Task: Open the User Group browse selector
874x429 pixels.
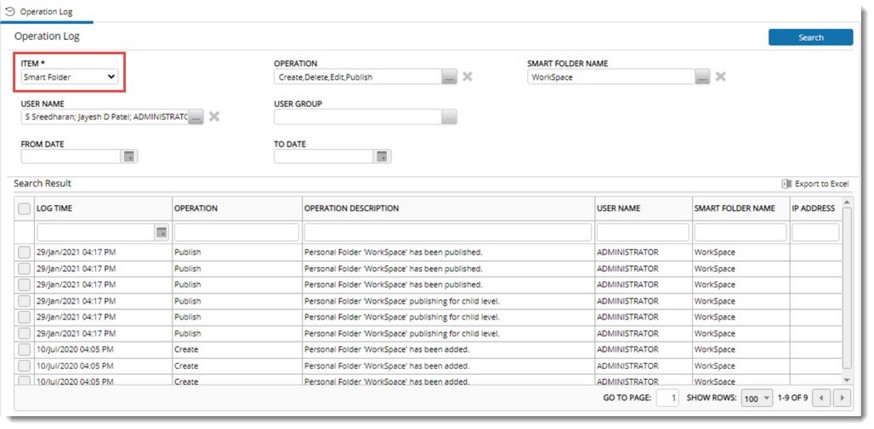Action: tap(449, 117)
